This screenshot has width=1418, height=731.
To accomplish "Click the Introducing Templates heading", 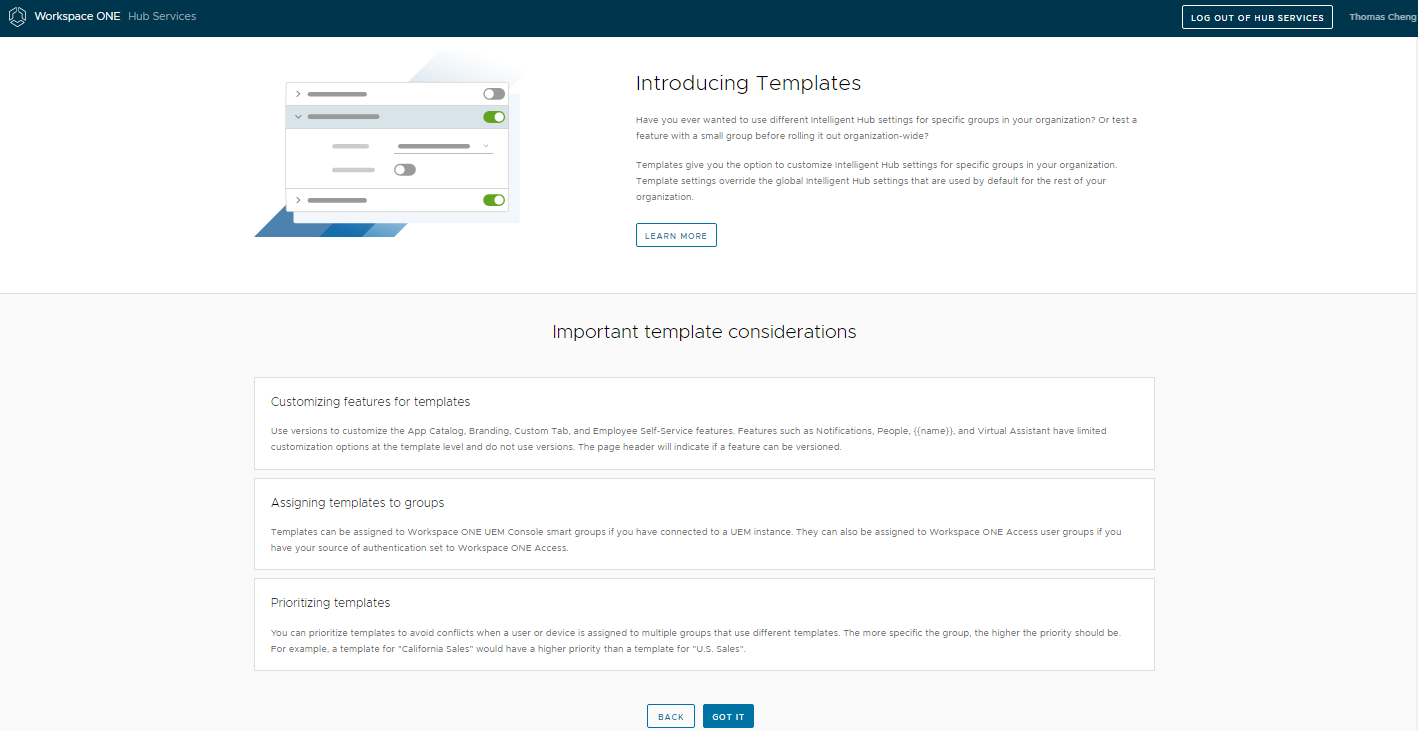I will pos(748,83).
